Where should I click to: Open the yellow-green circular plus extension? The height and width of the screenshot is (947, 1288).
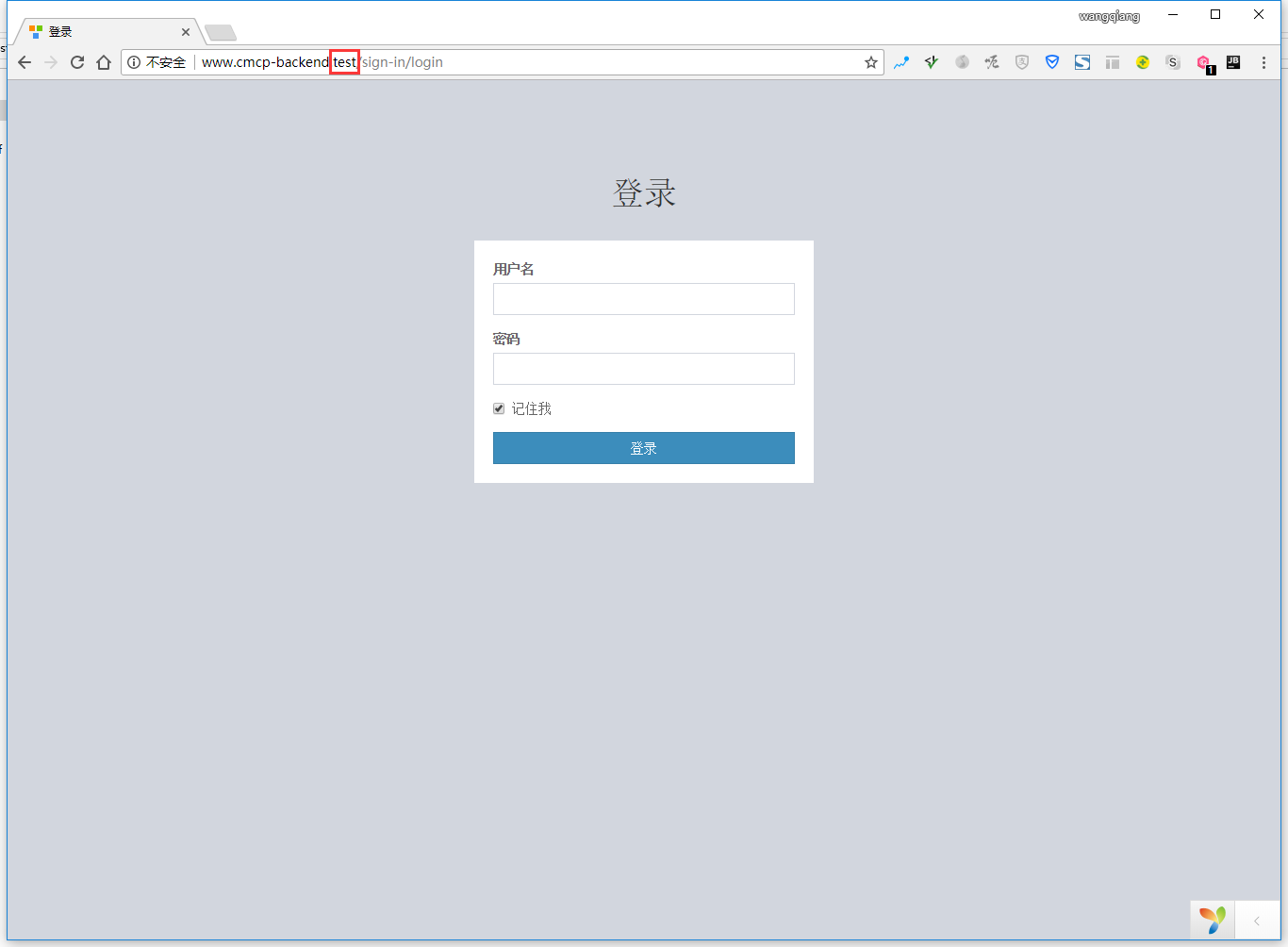point(1143,62)
